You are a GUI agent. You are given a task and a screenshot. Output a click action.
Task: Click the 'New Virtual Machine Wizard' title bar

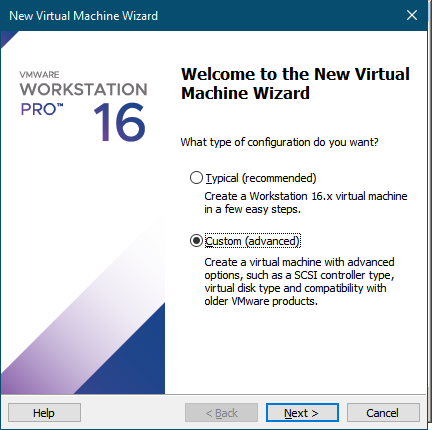click(x=83, y=16)
